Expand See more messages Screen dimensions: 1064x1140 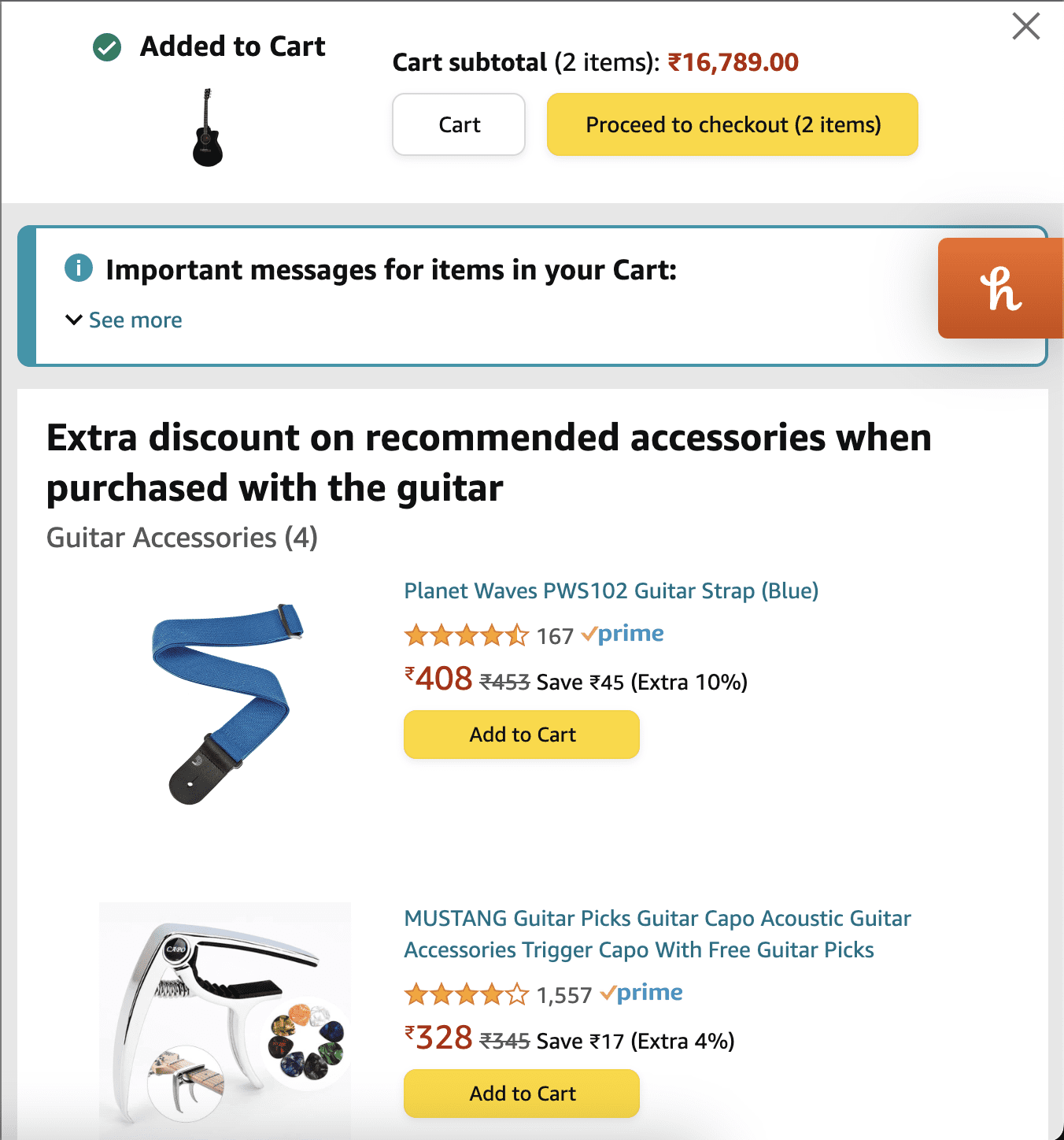click(135, 320)
